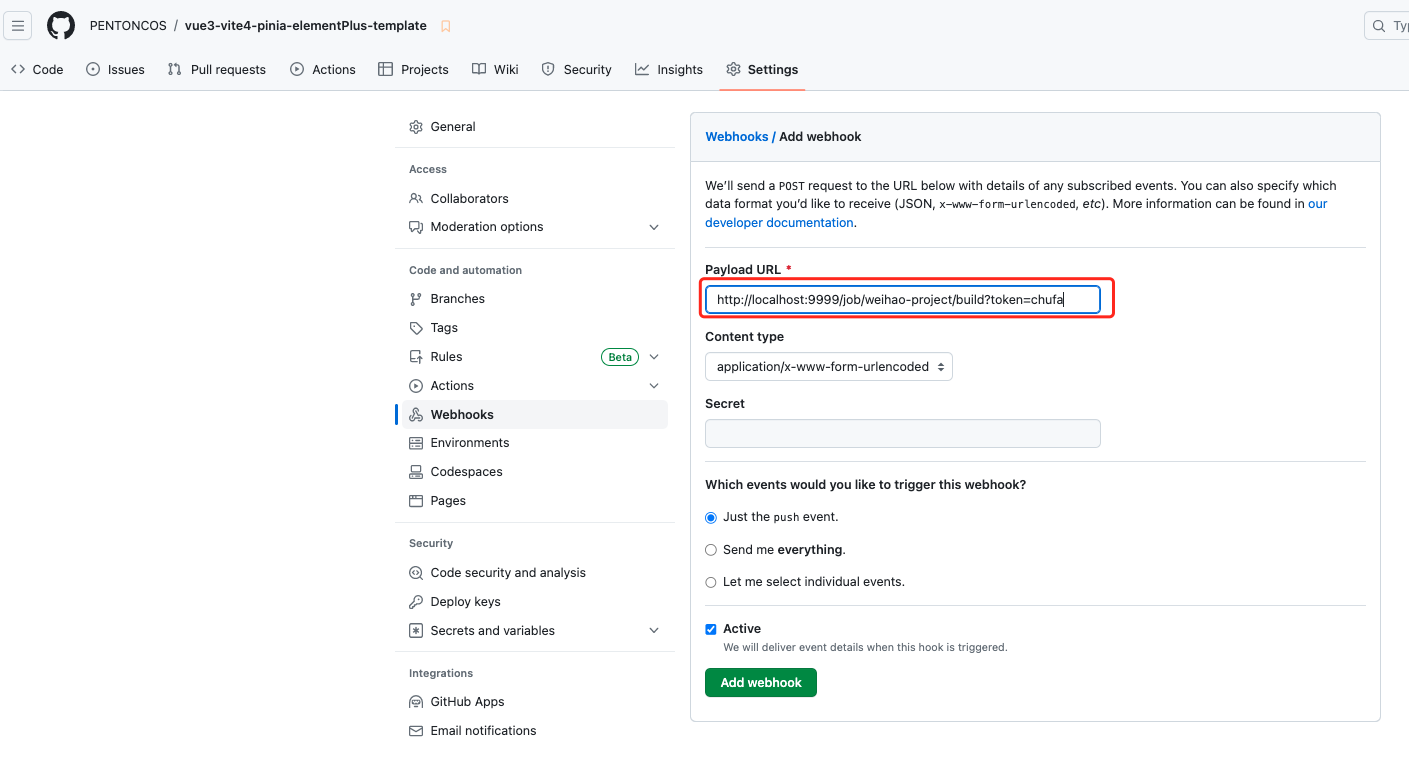Screen dimensions: 1409x772
Task: Click the Actions tab play icon
Action: click(x=297, y=69)
